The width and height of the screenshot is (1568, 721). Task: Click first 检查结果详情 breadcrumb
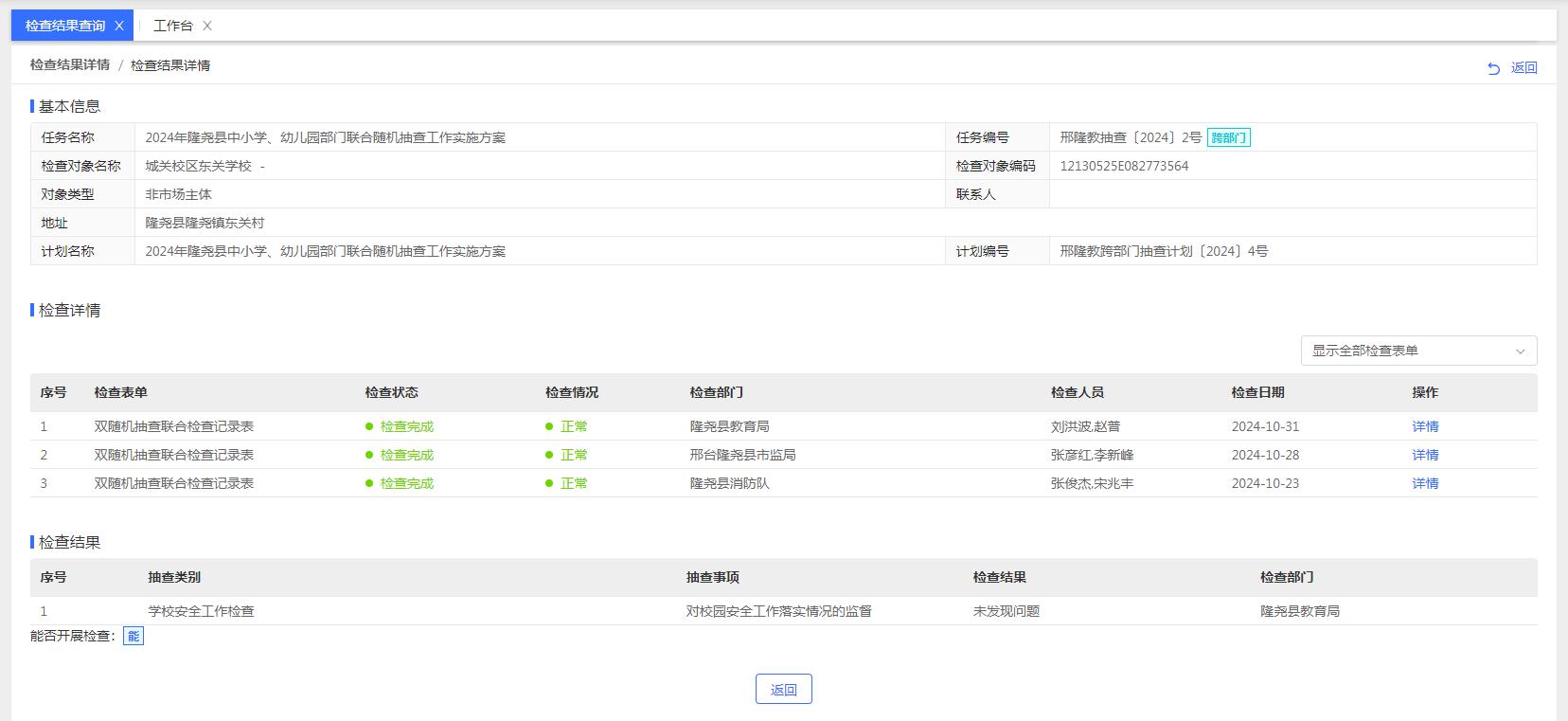point(70,65)
